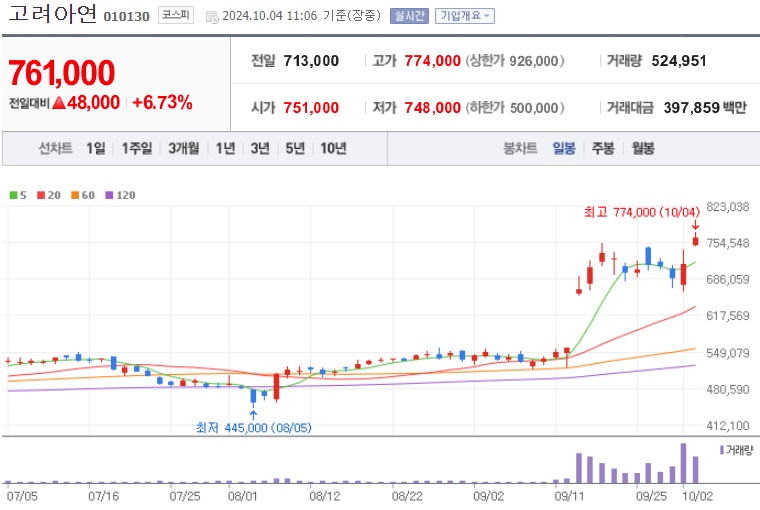The width and height of the screenshot is (760, 510).
Task: Click the 10/04 red candlestick
Action: 696,239
